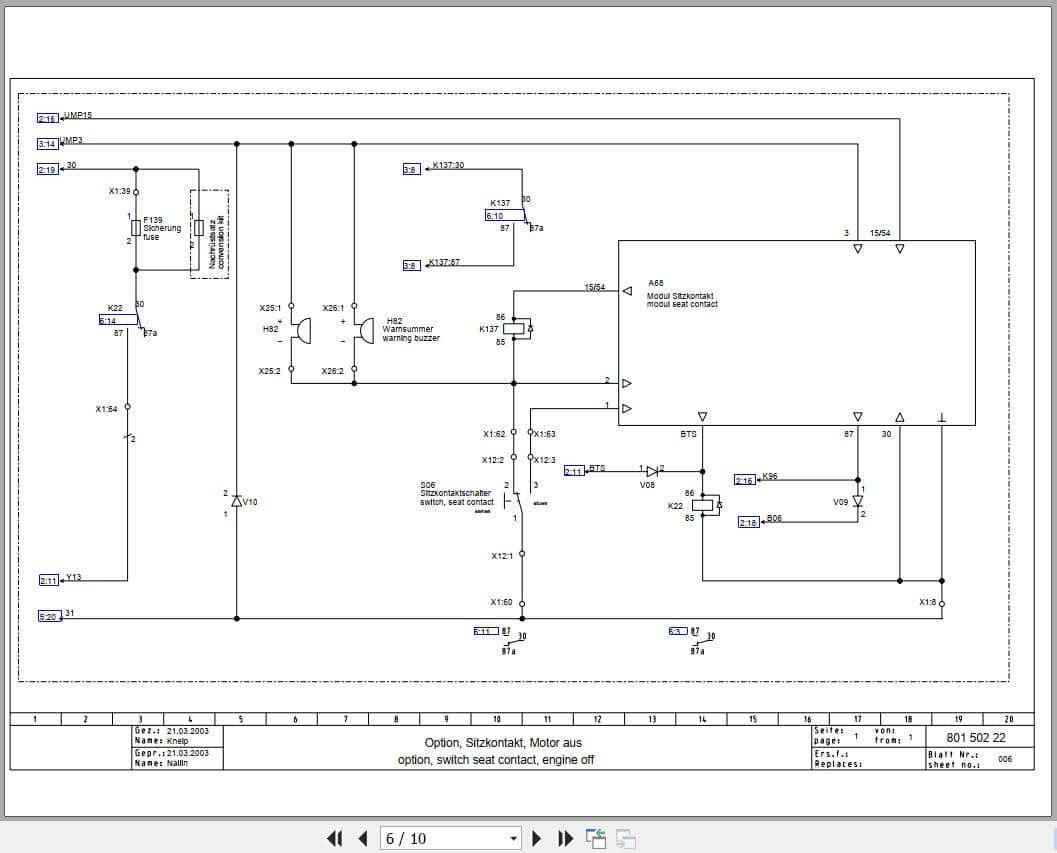Image resolution: width=1057 pixels, height=853 pixels.
Task: Click the S06 Sitzkontaktschalter label
Action: click(456, 494)
